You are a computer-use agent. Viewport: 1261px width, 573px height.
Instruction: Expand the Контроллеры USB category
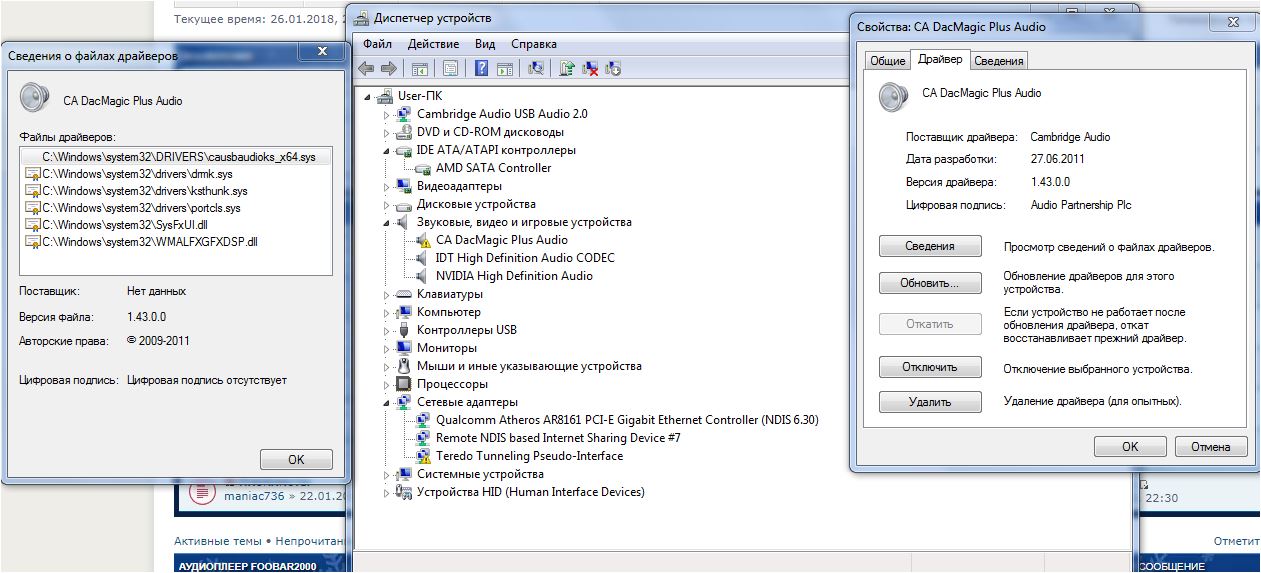(x=387, y=330)
